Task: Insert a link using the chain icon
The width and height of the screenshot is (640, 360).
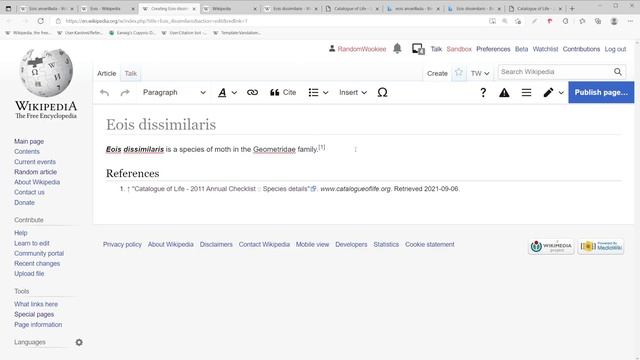Action: click(x=252, y=93)
